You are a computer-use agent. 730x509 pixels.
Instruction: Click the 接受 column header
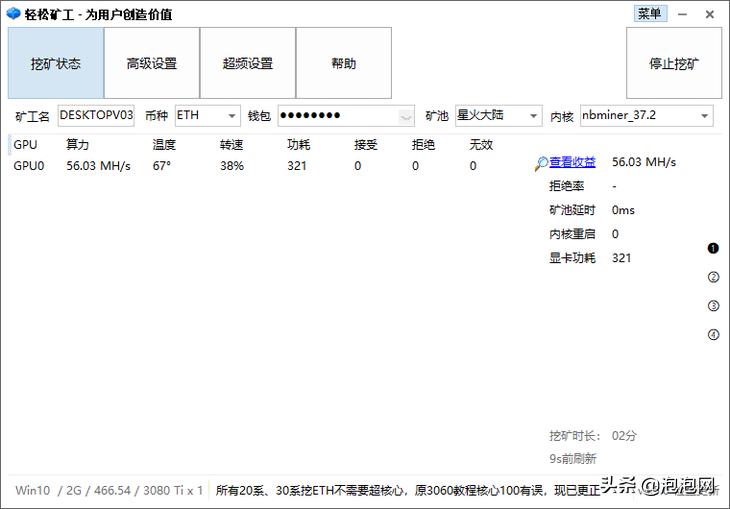click(x=365, y=145)
